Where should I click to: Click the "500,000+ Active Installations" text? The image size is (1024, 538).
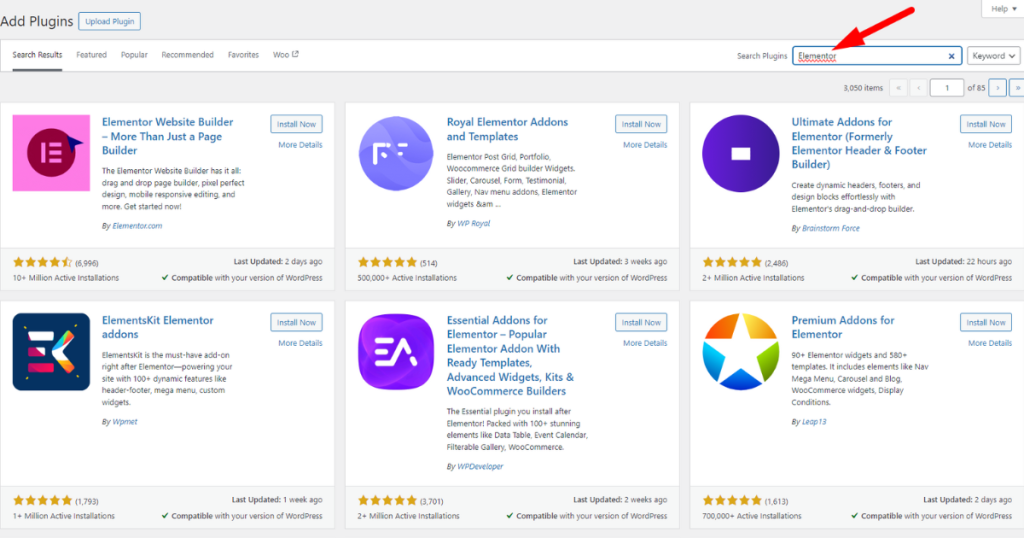pyautogui.click(x=407, y=278)
